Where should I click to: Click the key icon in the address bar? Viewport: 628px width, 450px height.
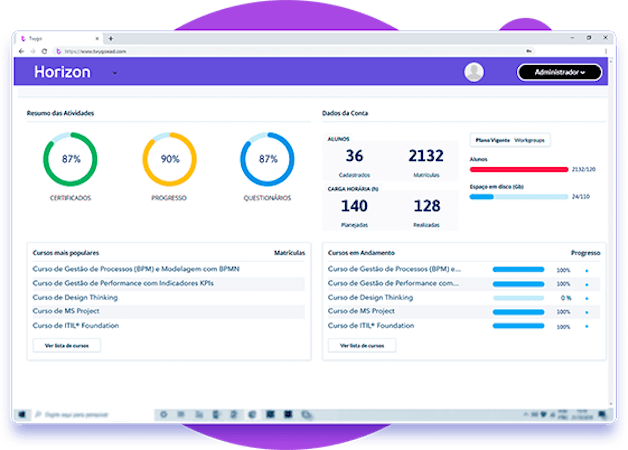(x=529, y=51)
